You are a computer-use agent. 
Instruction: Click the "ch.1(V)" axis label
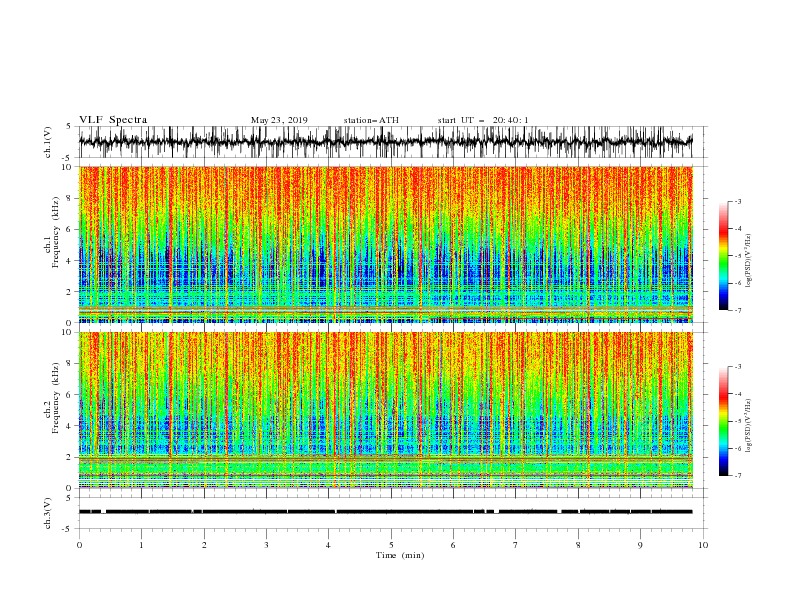coord(48,142)
